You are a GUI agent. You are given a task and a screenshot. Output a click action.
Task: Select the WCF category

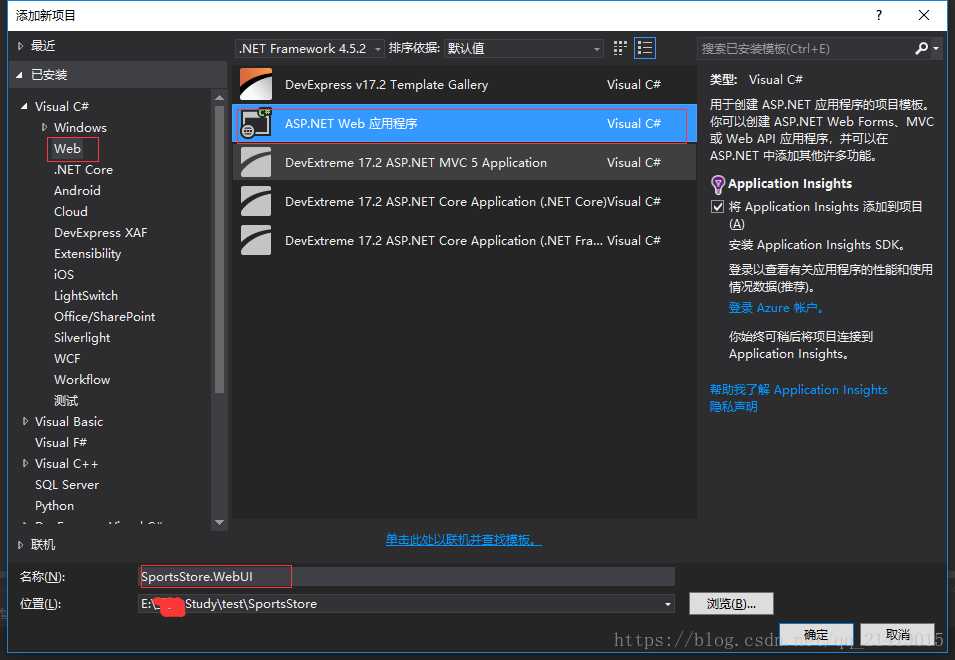click(67, 359)
